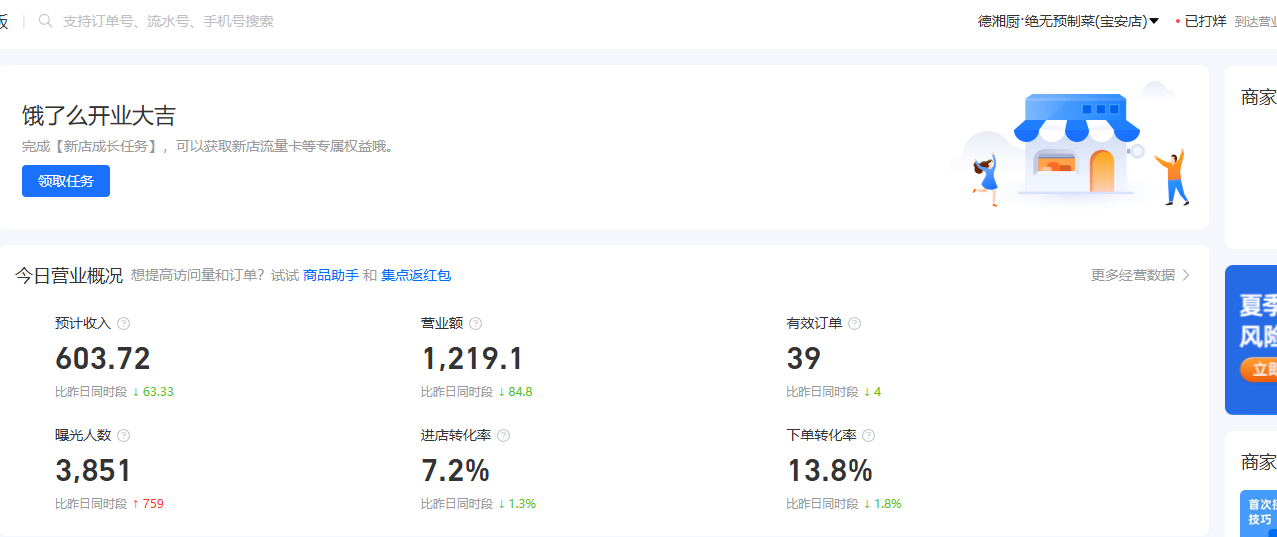Click the 3,851 exposure count value
This screenshot has height=537, width=1277.
coord(94,470)
